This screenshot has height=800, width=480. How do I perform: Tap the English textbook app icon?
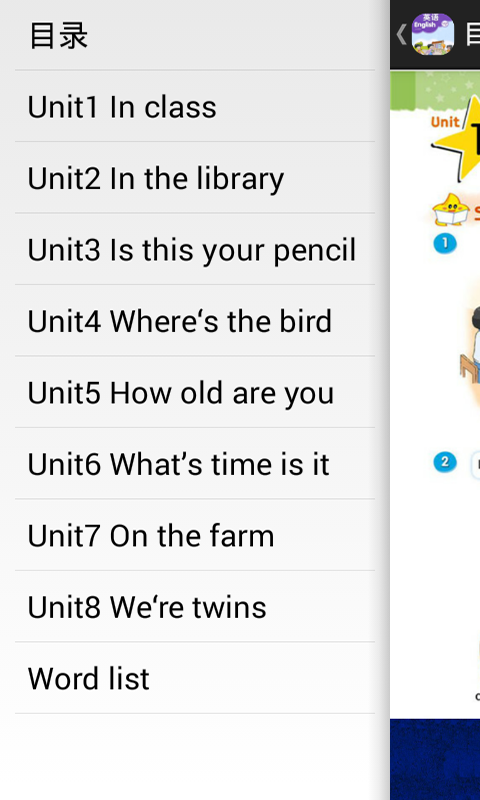(433, 34)
